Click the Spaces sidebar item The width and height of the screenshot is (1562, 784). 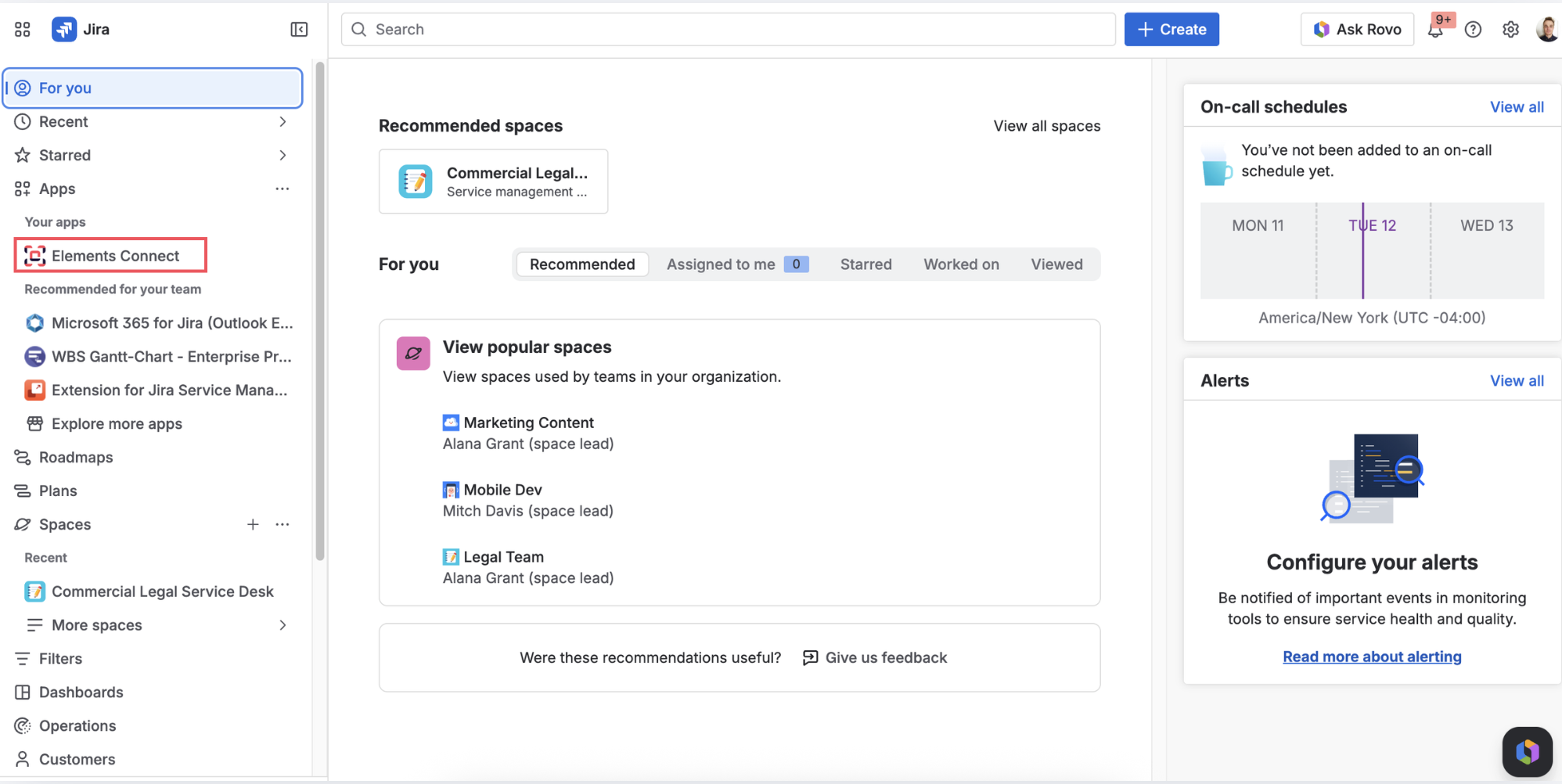point(65,524)
